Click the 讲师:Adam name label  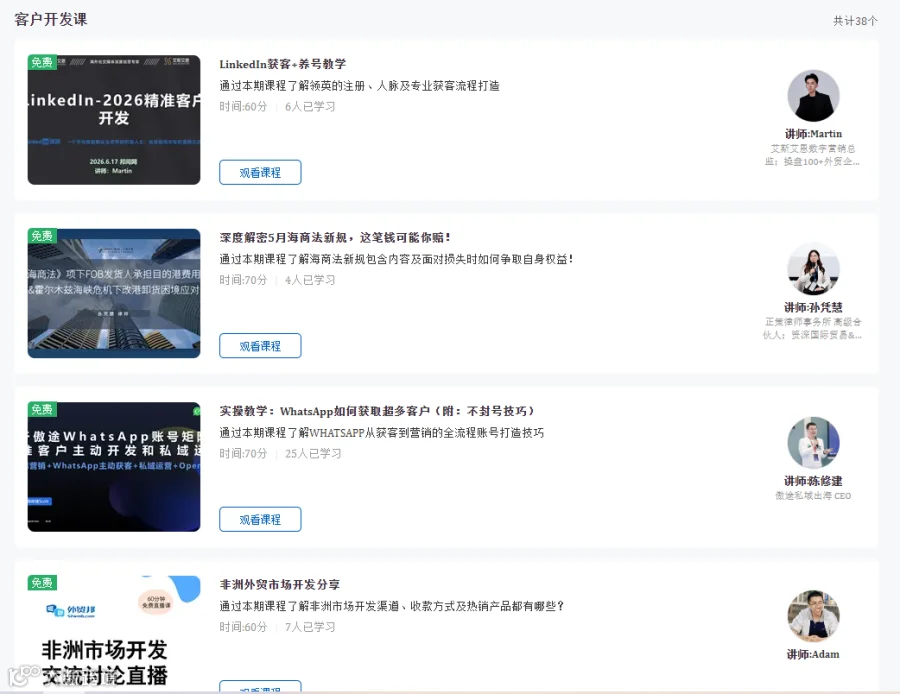pyautogui.click(x=813, y=654)
